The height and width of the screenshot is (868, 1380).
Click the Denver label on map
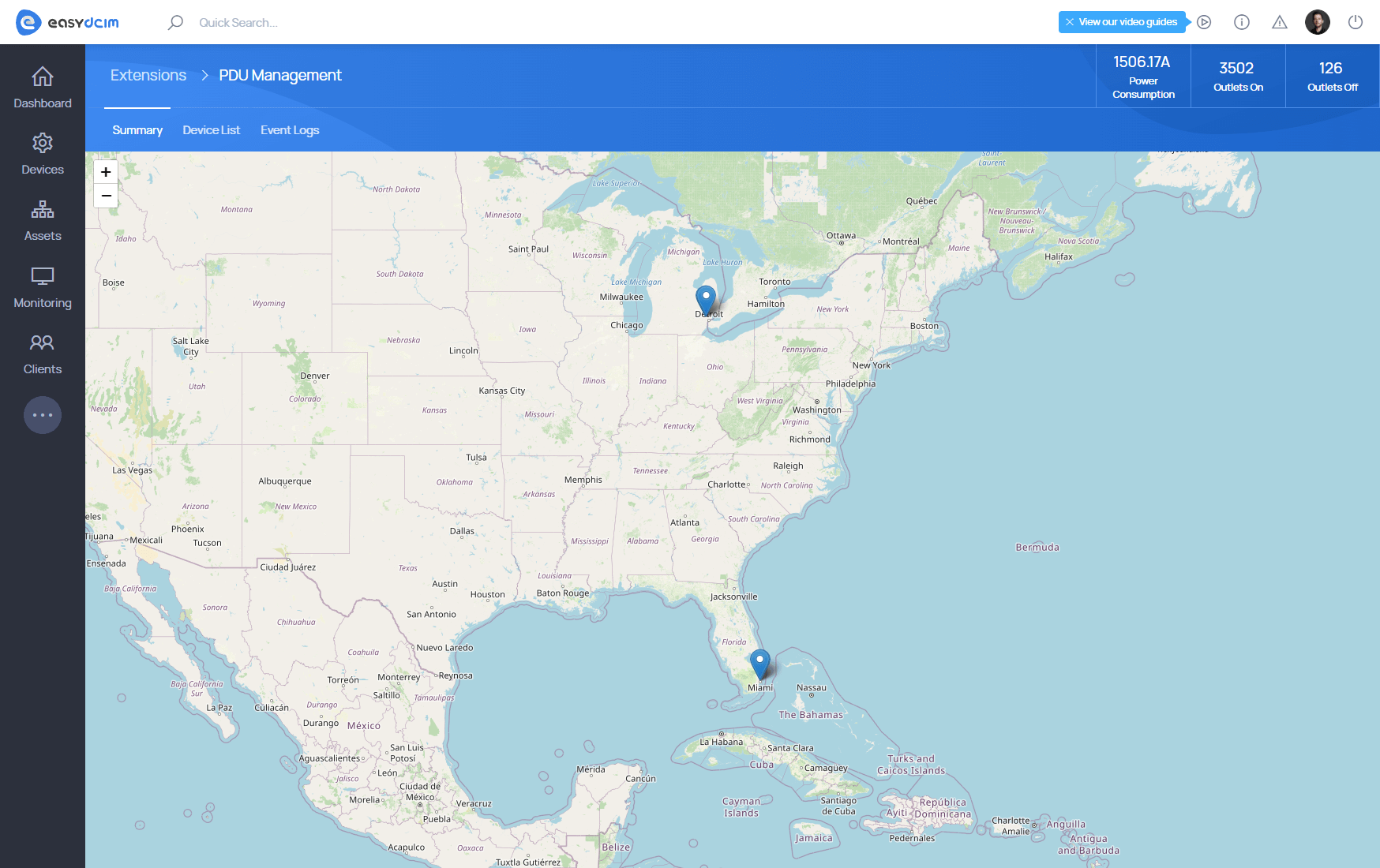(x=315, y=376)
